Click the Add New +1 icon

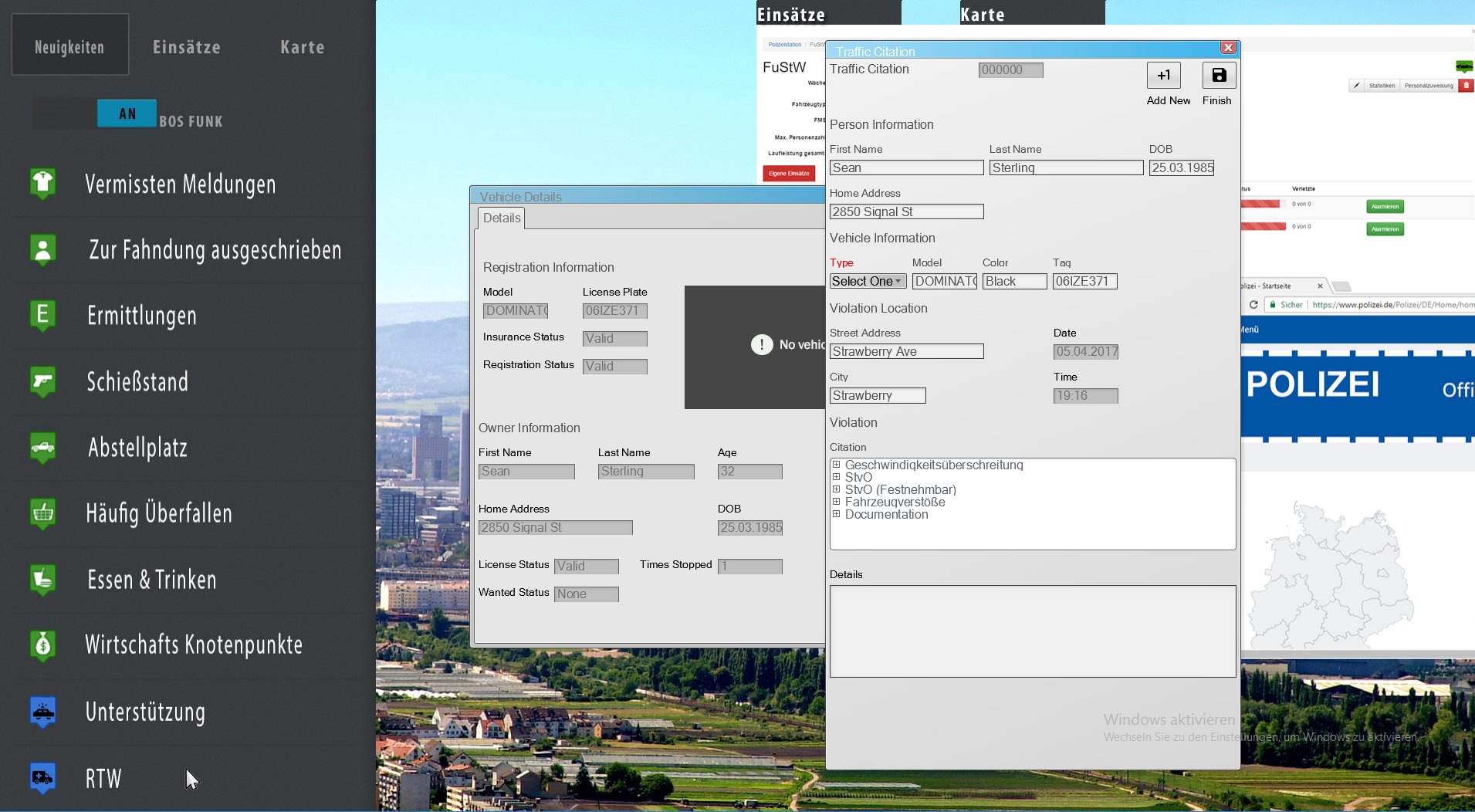(1163, 76)
